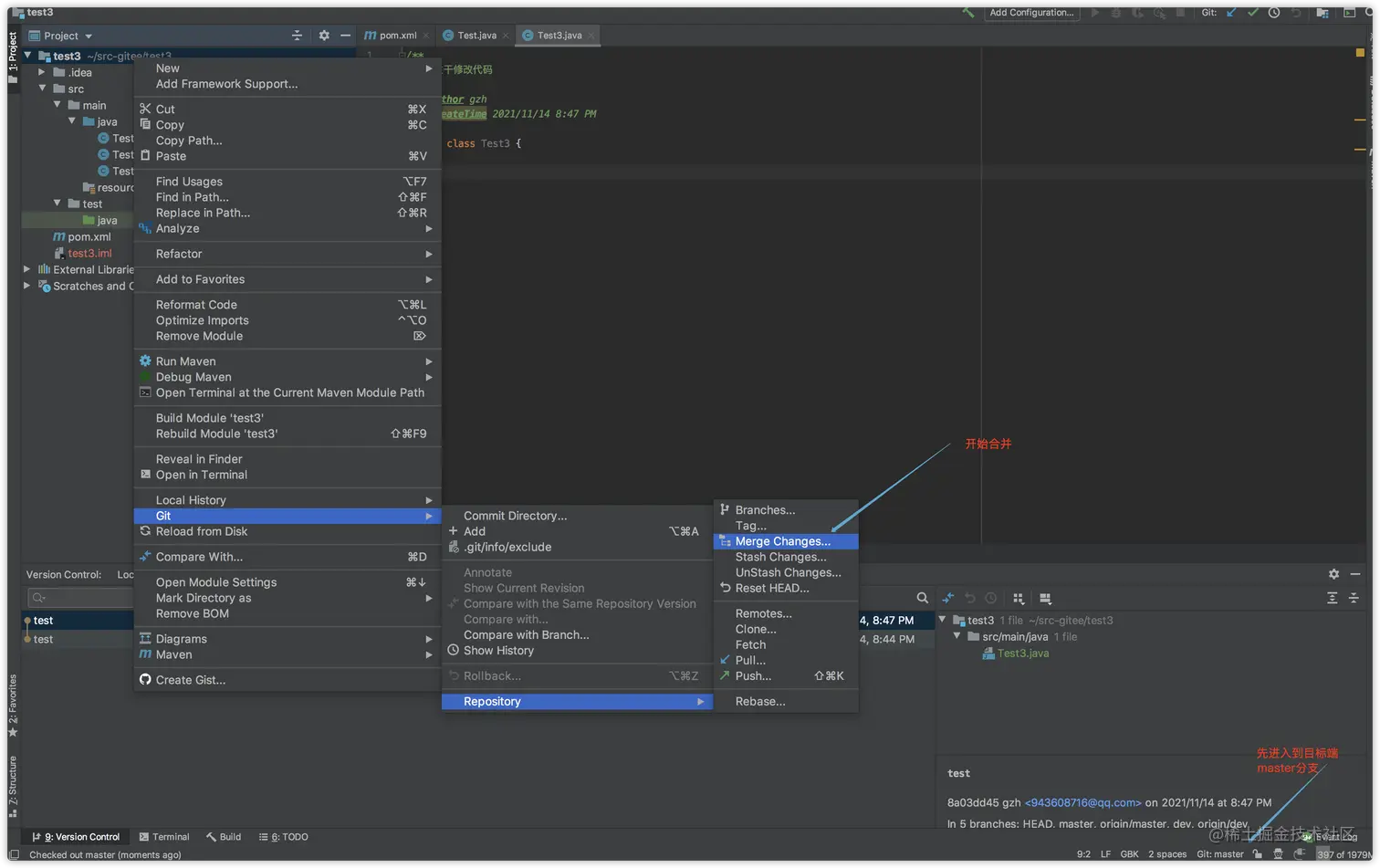The image size is (1380, 868).
Task: Select Rebase... in Repository submenu
Action: tap(786, 701)
